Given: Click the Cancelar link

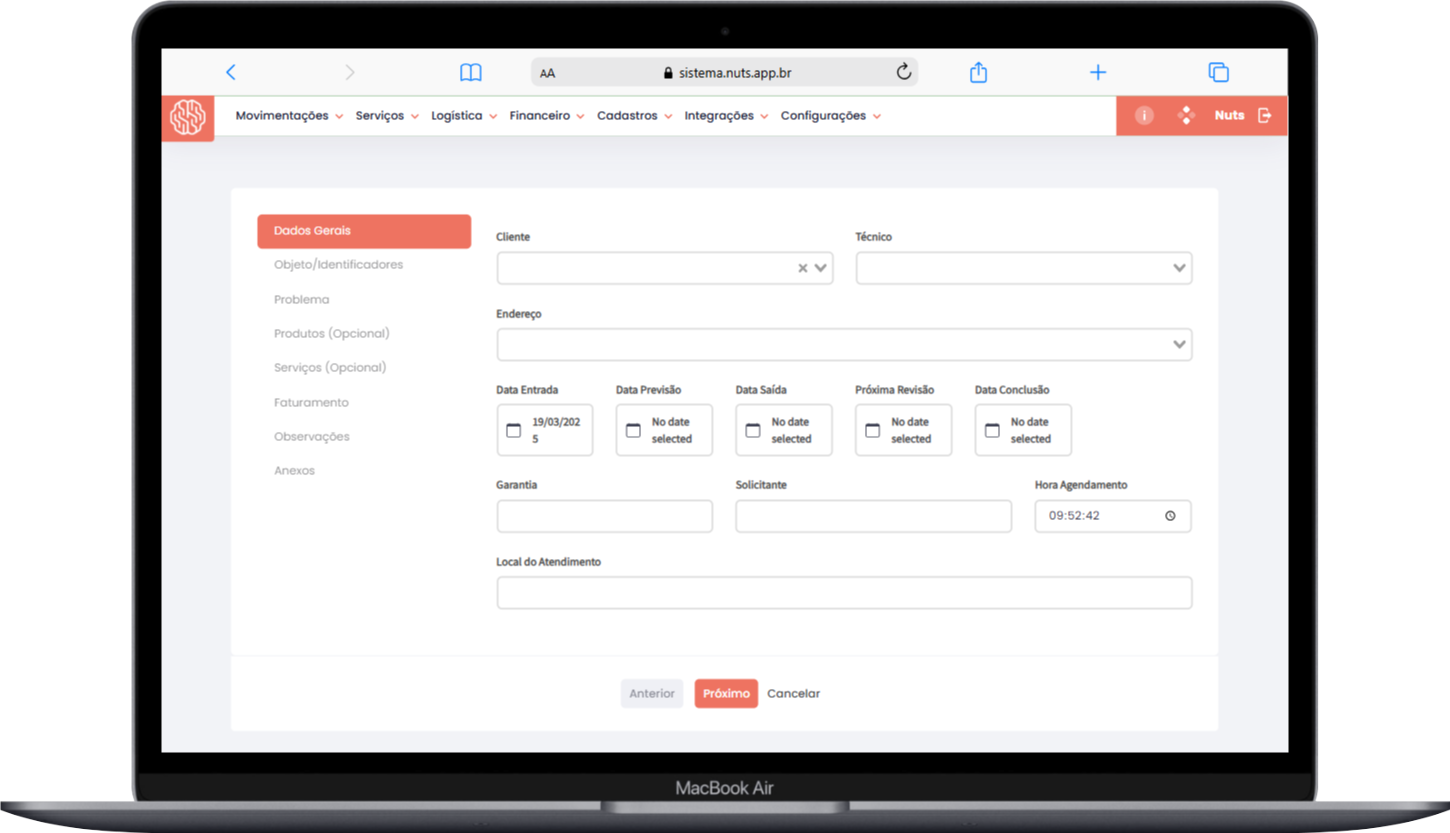Looking at the screenshot, I should pyautogui.click(x=793, y=694).
